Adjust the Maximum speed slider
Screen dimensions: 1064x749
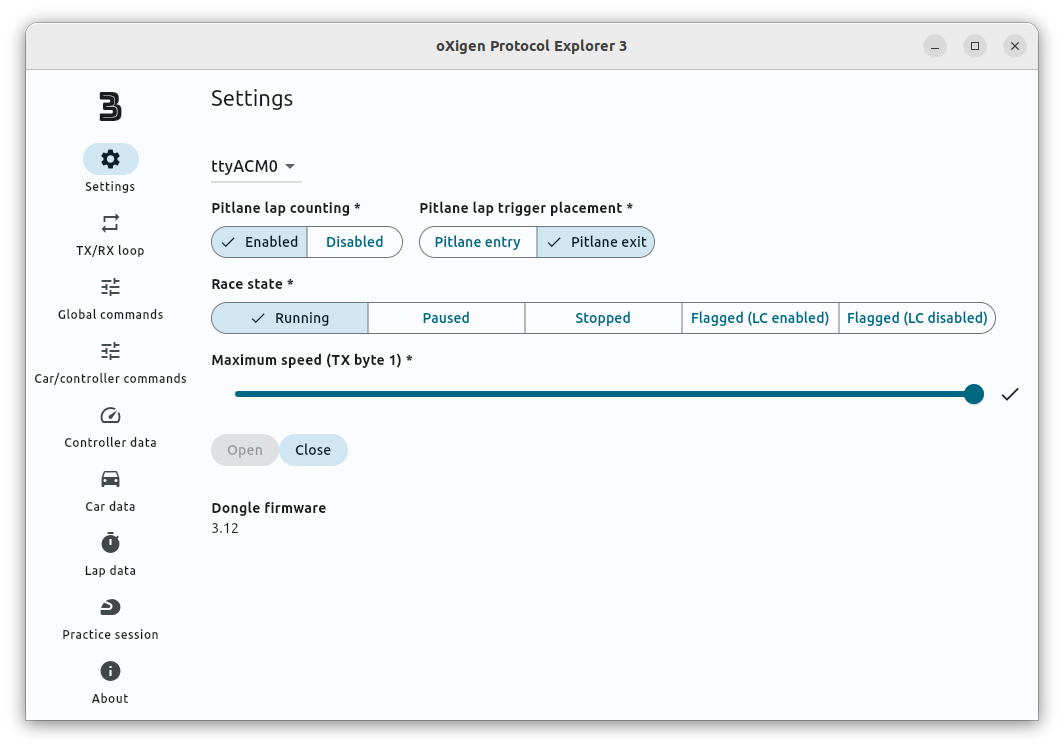point(973,394)
